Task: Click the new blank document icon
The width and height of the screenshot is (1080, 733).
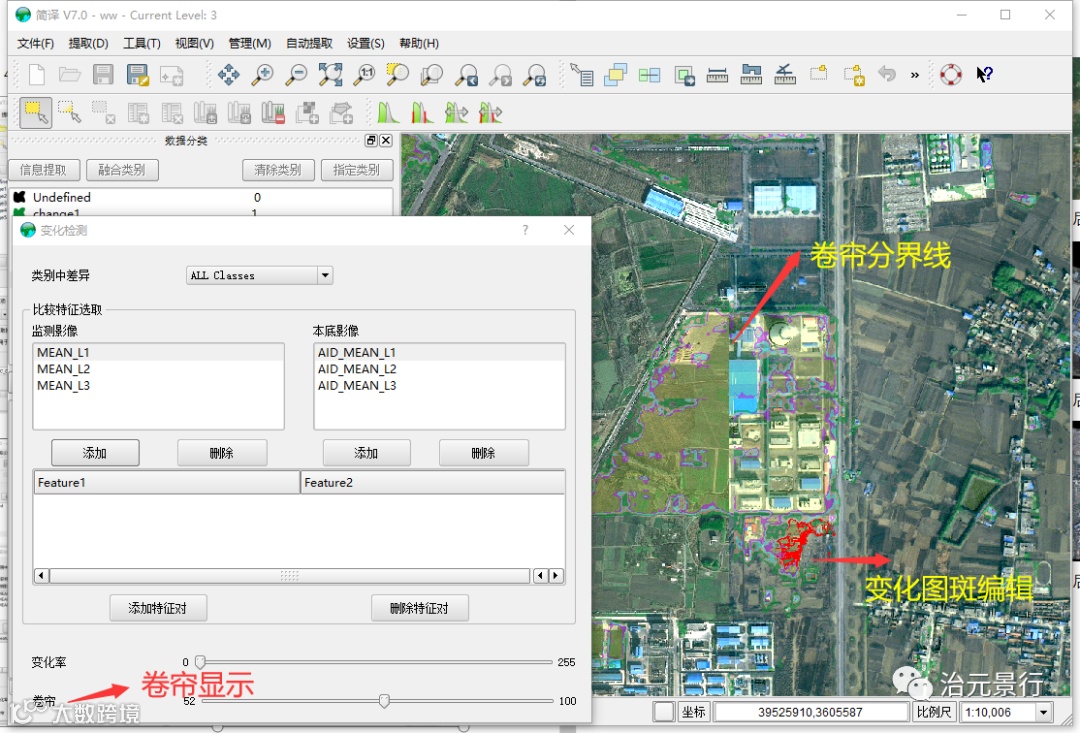Action: click(36, 75)
